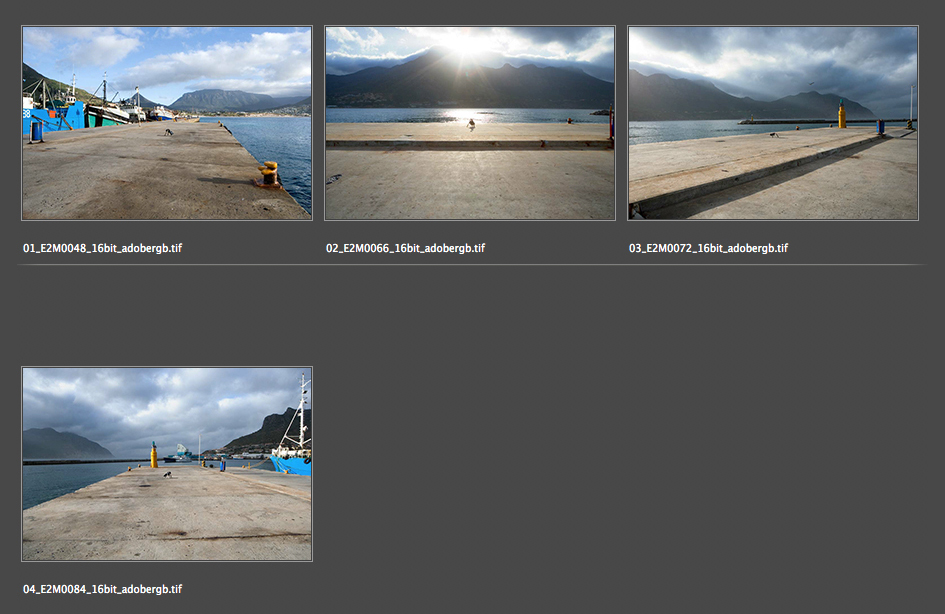Screen dimensions: 945x614
Task: Click the blue boats in first photo
Action: pos(50,116)
